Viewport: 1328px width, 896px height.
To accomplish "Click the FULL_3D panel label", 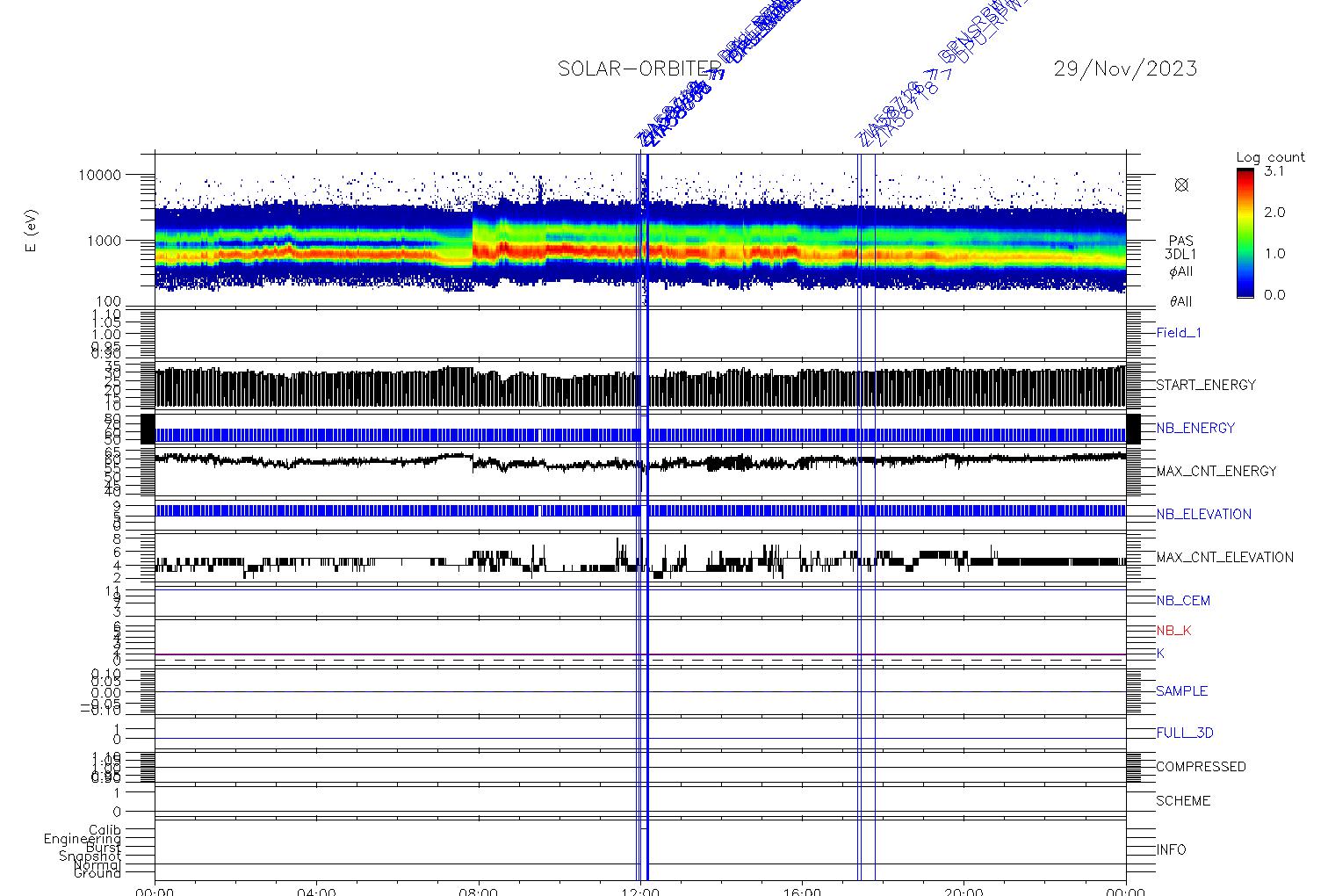I will click(x=1185, y=733).
